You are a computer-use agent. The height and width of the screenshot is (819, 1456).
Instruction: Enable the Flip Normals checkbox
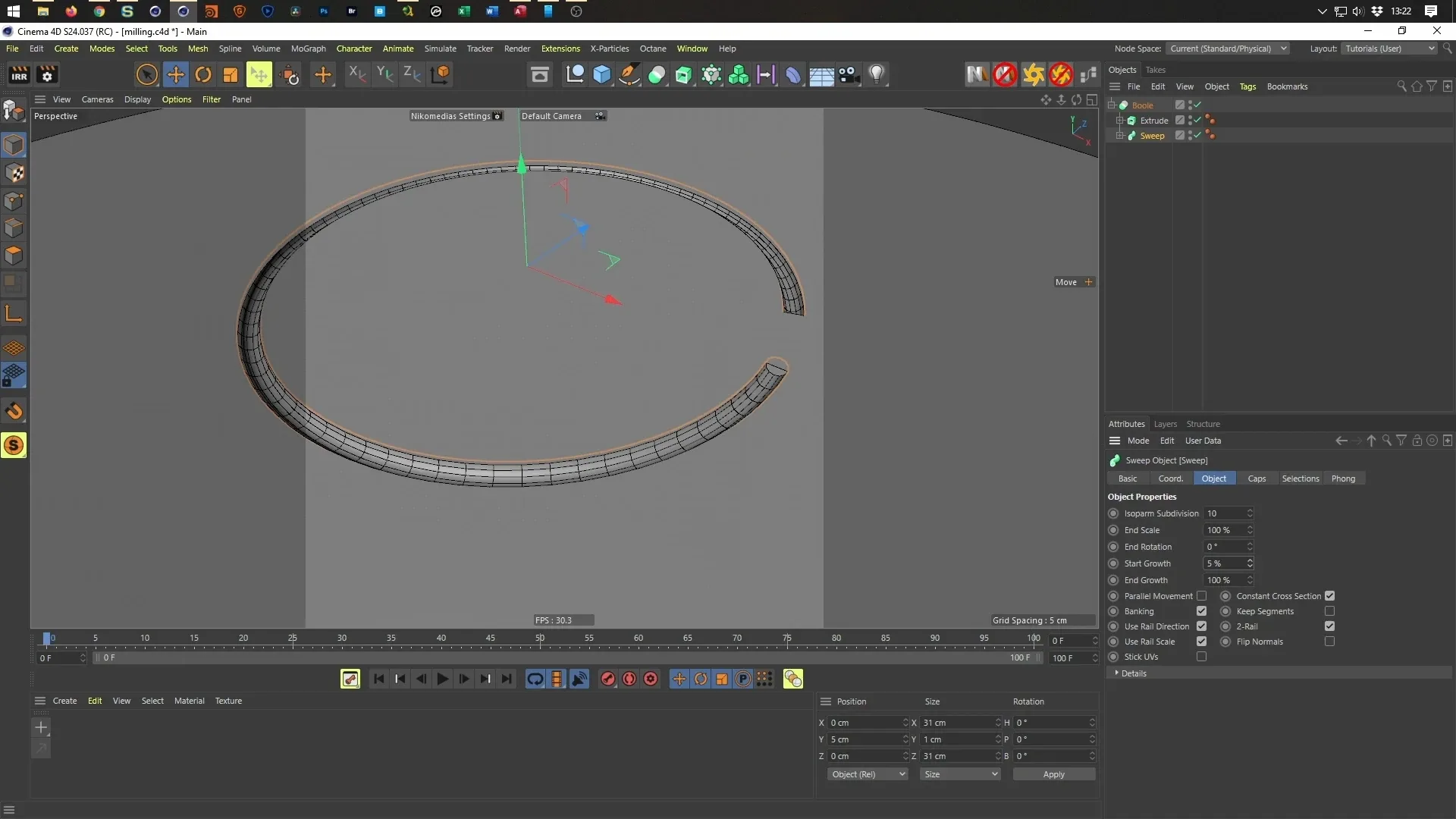pyautogui.click(x=1329, y=642)
